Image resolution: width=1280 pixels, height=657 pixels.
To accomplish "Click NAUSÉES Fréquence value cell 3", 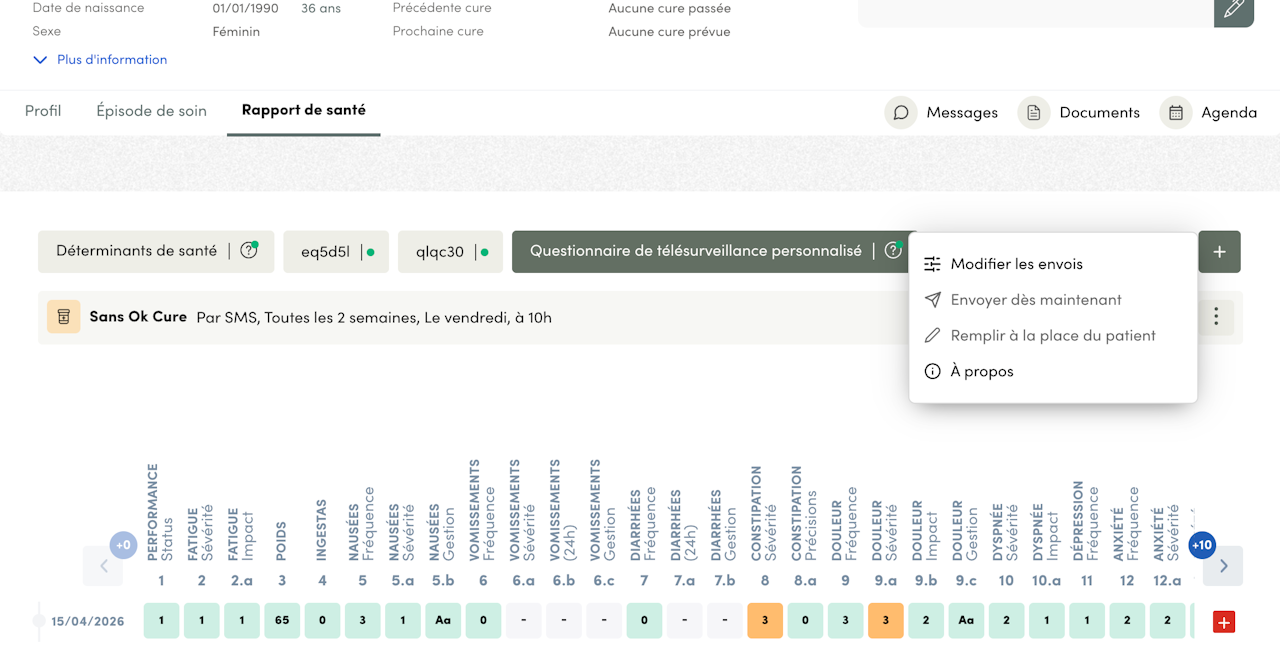I will pyautogui.click(x=363, y=621).
